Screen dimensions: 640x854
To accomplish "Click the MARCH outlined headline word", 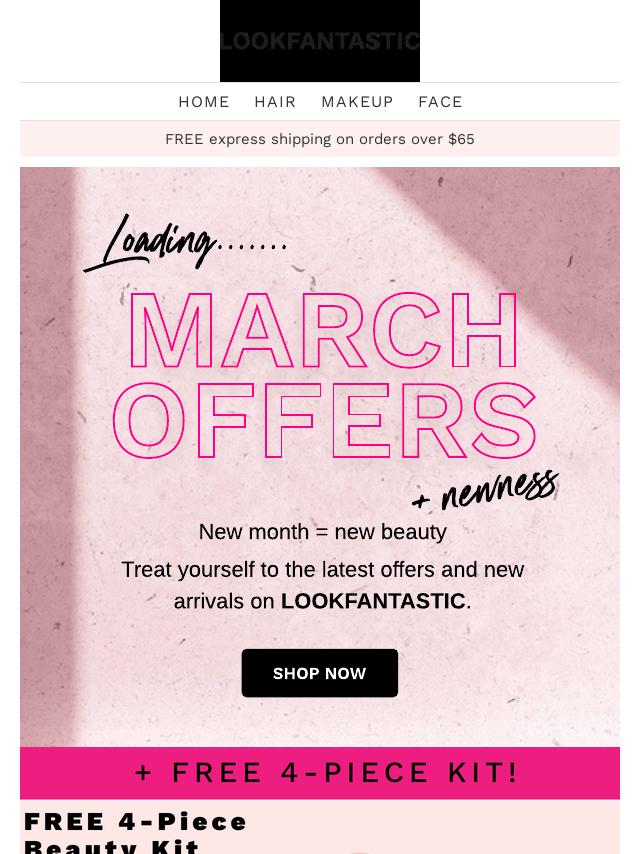I will pos(323,333).
